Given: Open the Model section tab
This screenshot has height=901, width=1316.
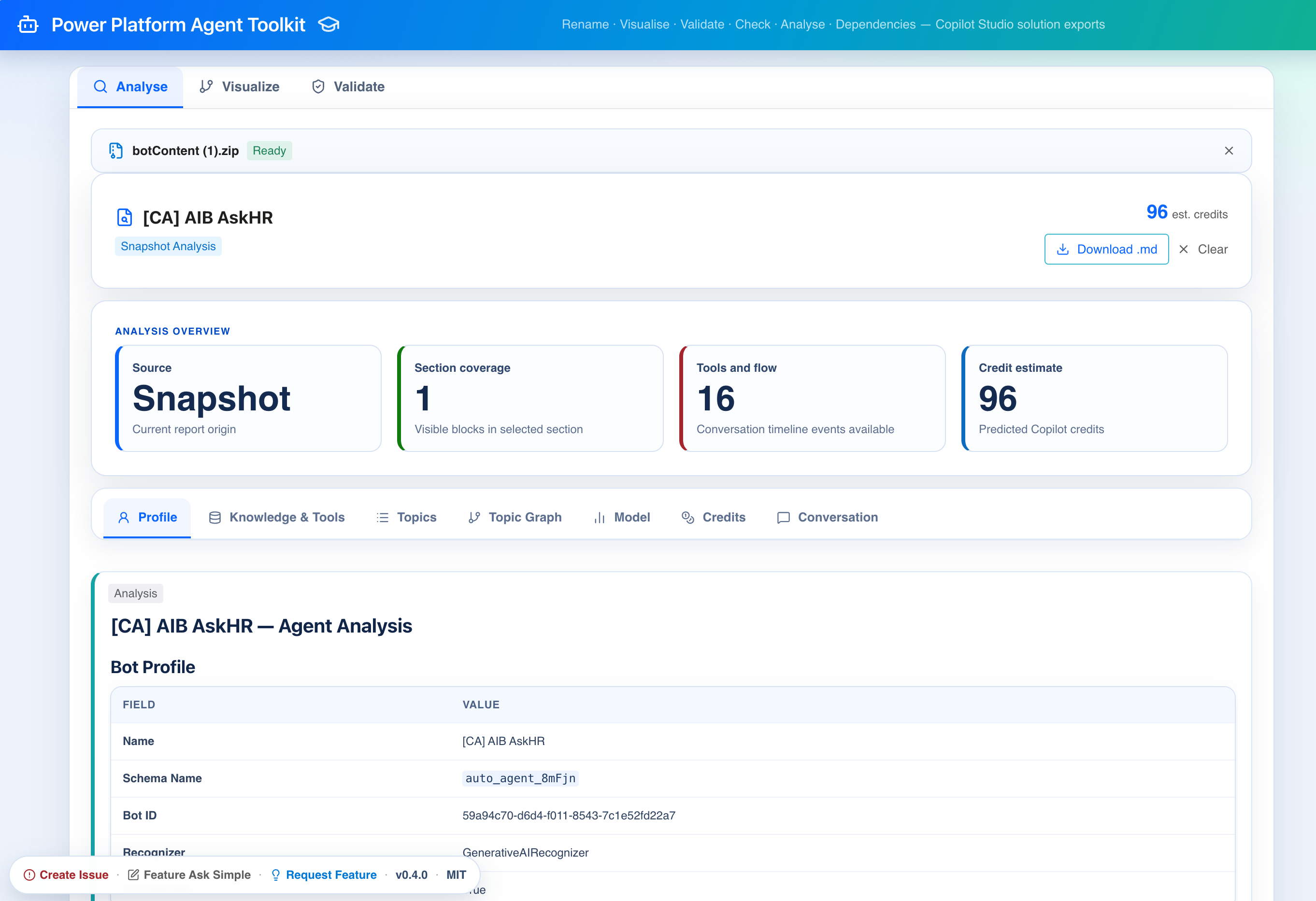Looking at the screenshot, I should (622, 517).
